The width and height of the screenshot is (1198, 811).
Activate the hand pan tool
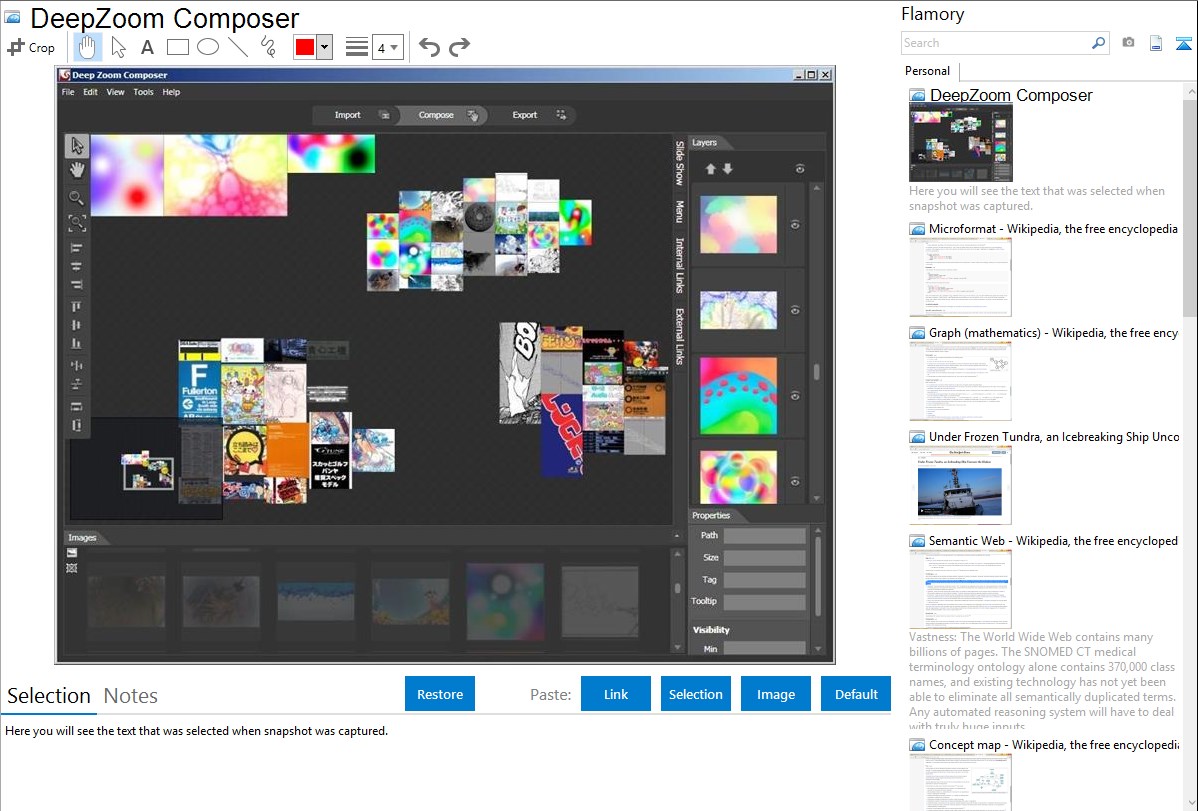(x=88, y=47)
